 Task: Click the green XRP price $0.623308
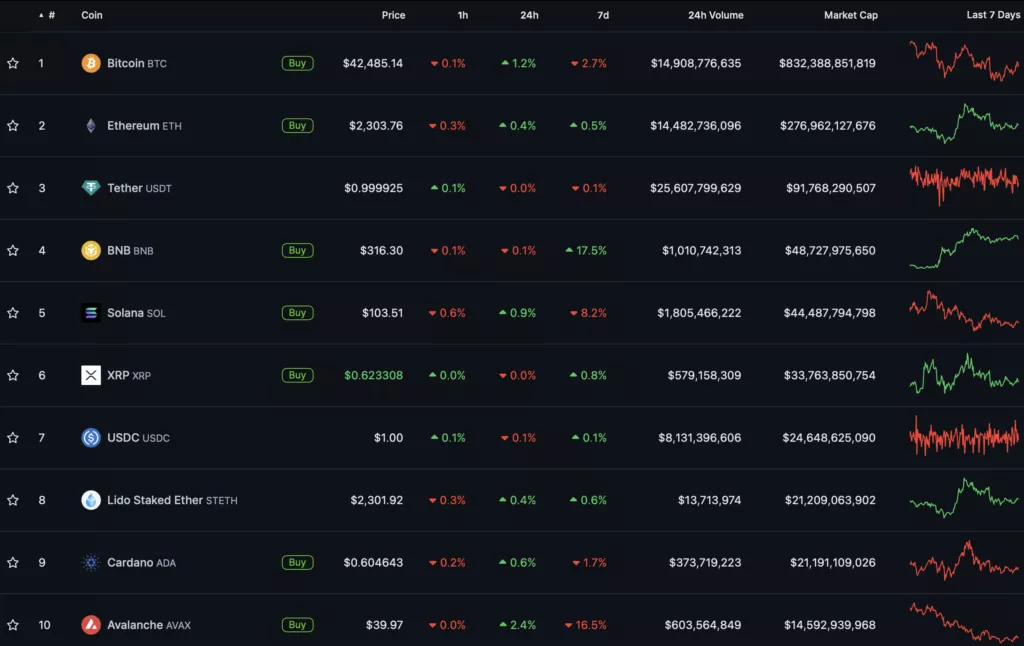(x=374, y=375)
